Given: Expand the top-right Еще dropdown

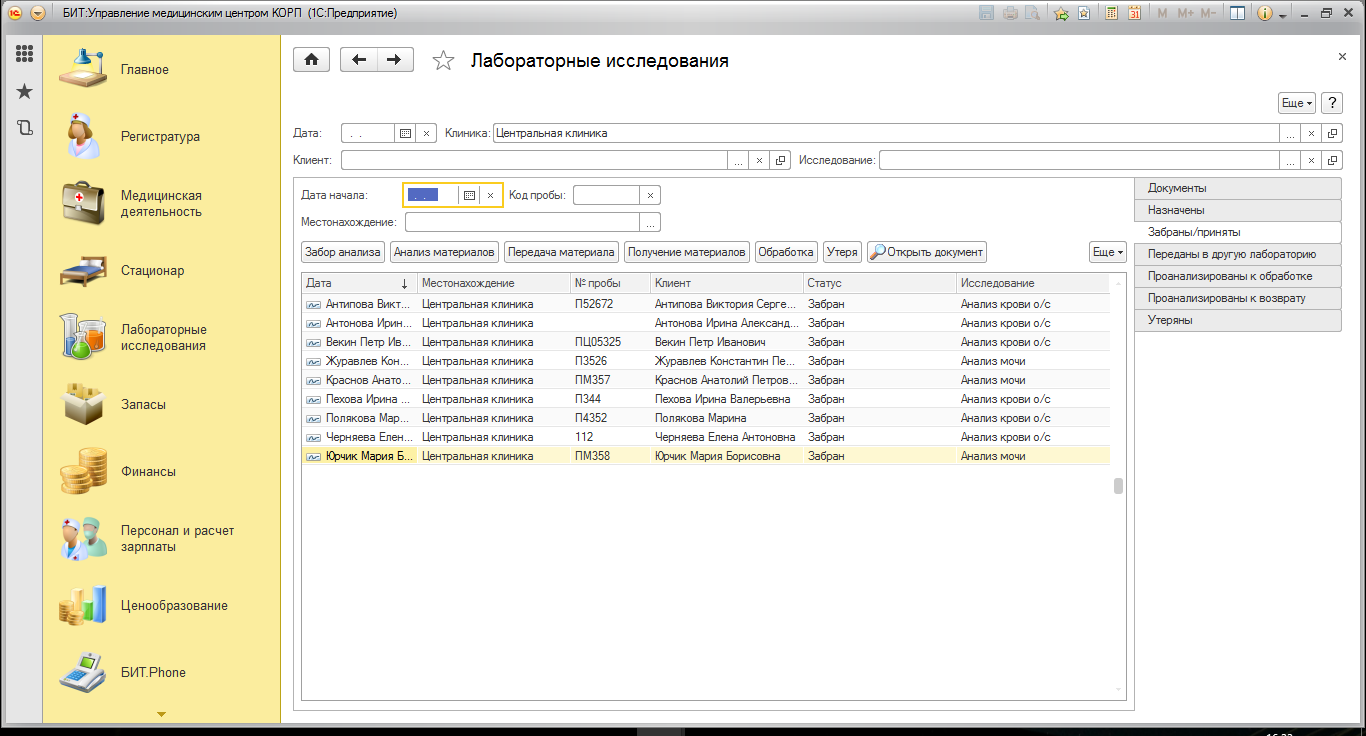Looking at the screenshot, I should click(1296, 103).
